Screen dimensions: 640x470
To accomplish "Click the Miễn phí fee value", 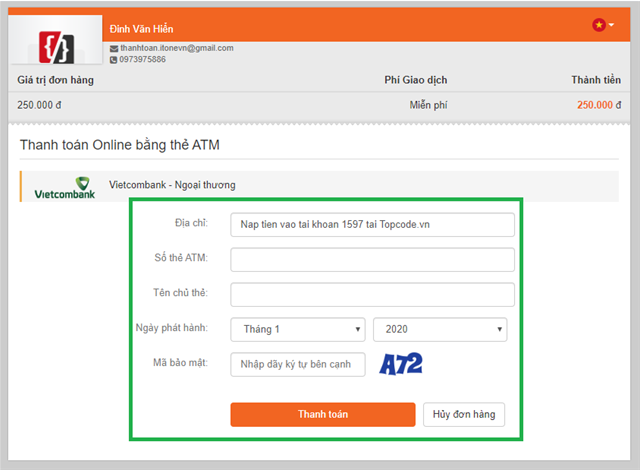I will [x=429, y=105].
